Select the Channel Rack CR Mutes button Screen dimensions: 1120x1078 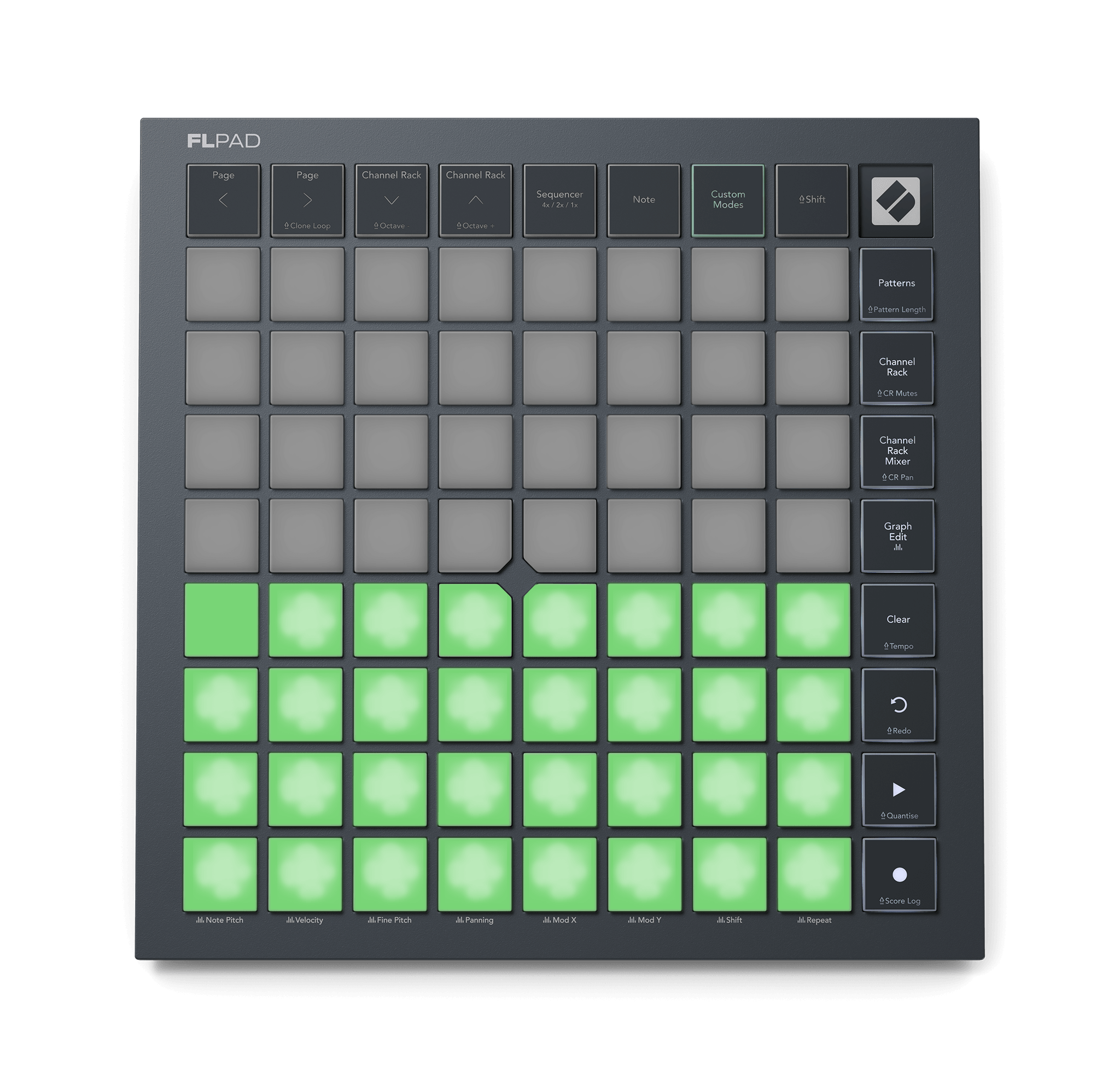pyautogui.click(x=897, y=368)
